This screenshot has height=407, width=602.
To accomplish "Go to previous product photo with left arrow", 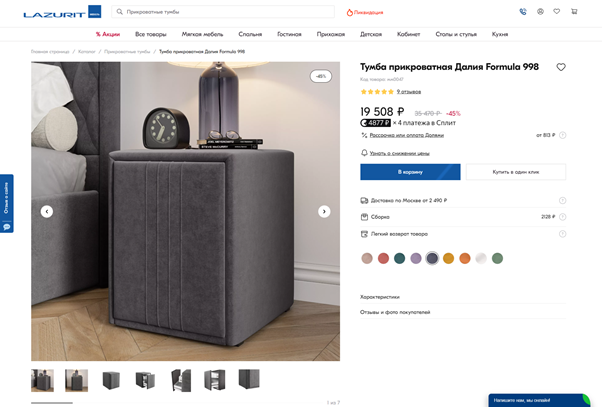I will [46, 211].
